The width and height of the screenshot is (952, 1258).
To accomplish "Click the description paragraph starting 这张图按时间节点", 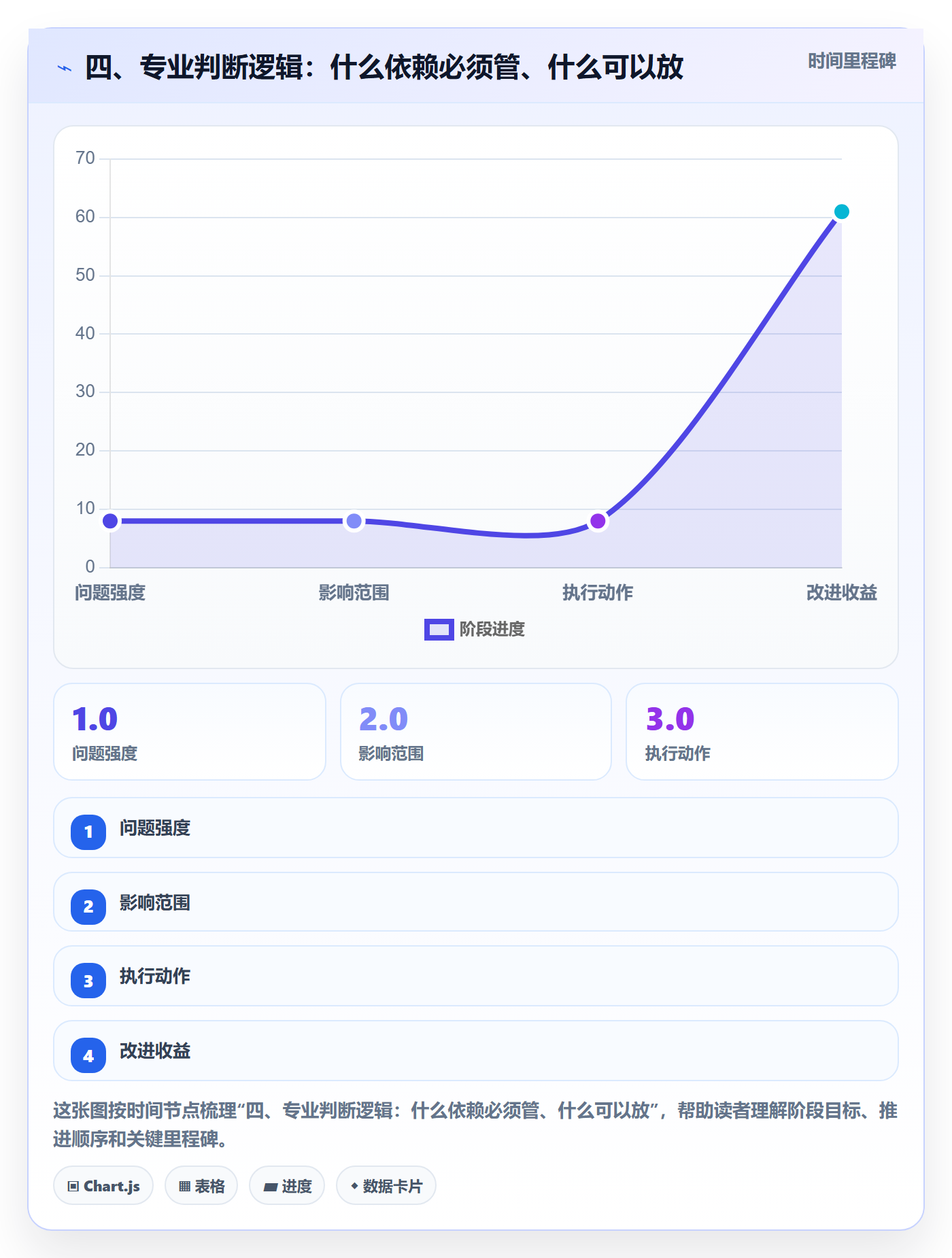I will tap(475, 1125).
